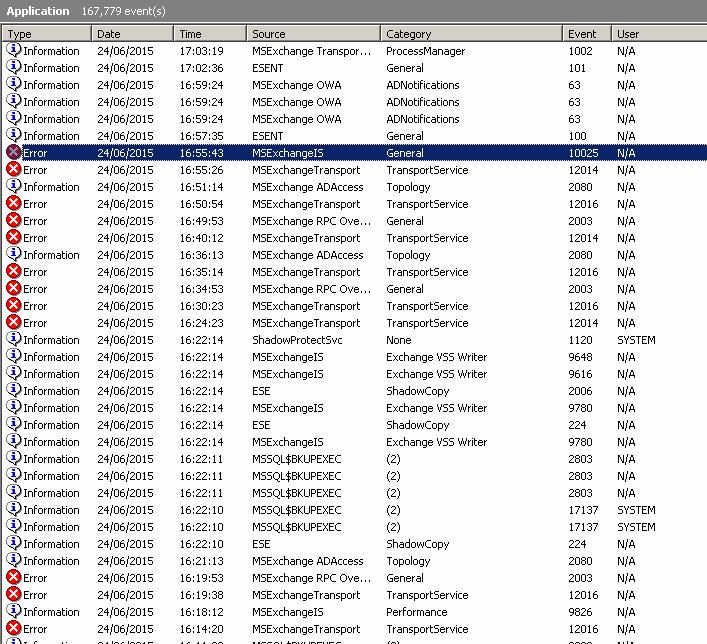Click the error icon of the 16:50:54 event

point(14,203)
